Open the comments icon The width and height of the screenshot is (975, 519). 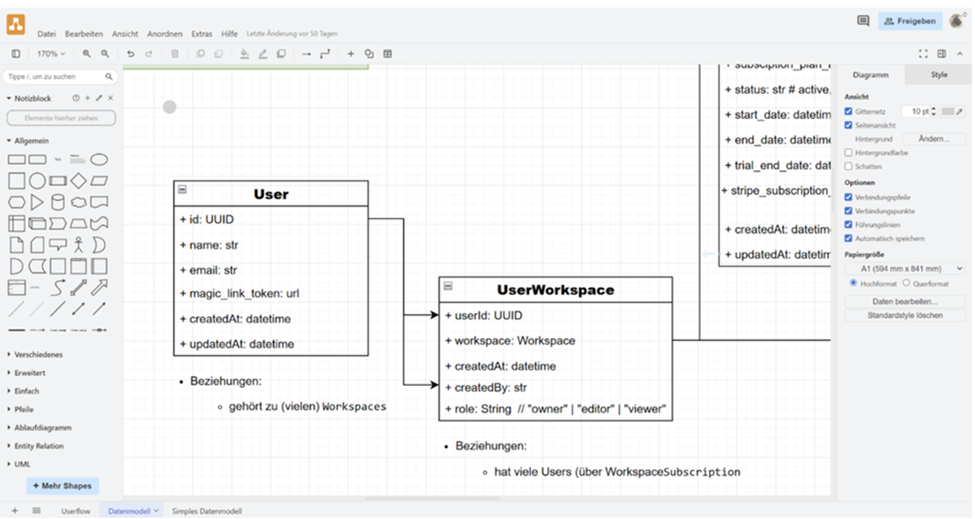coord(863,21)
